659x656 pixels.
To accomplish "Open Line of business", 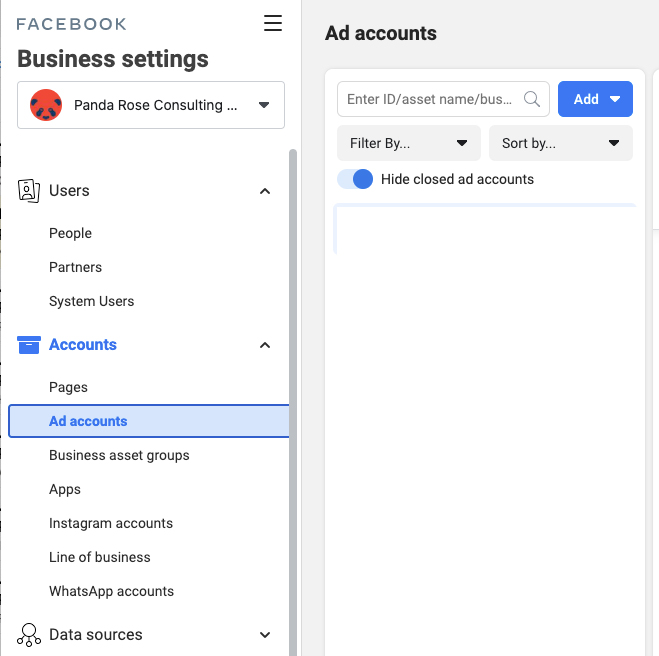I will pyautogui.click(x=100, y=557).
